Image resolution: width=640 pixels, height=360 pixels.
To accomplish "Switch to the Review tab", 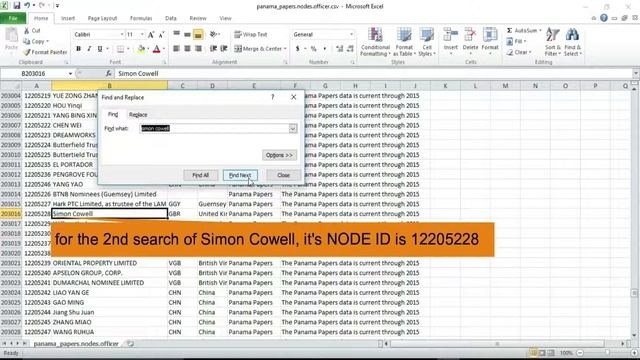I will (198, 18).
